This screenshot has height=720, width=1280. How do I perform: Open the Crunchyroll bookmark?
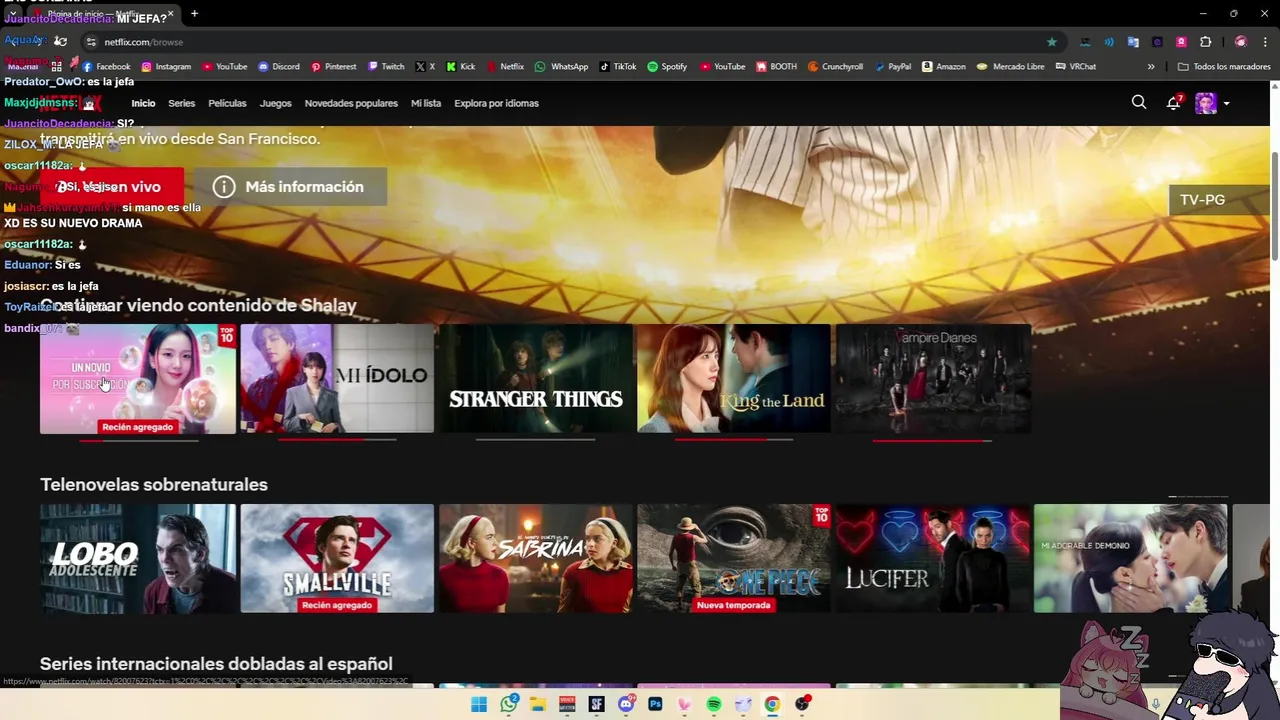click(x=835, y=67)
